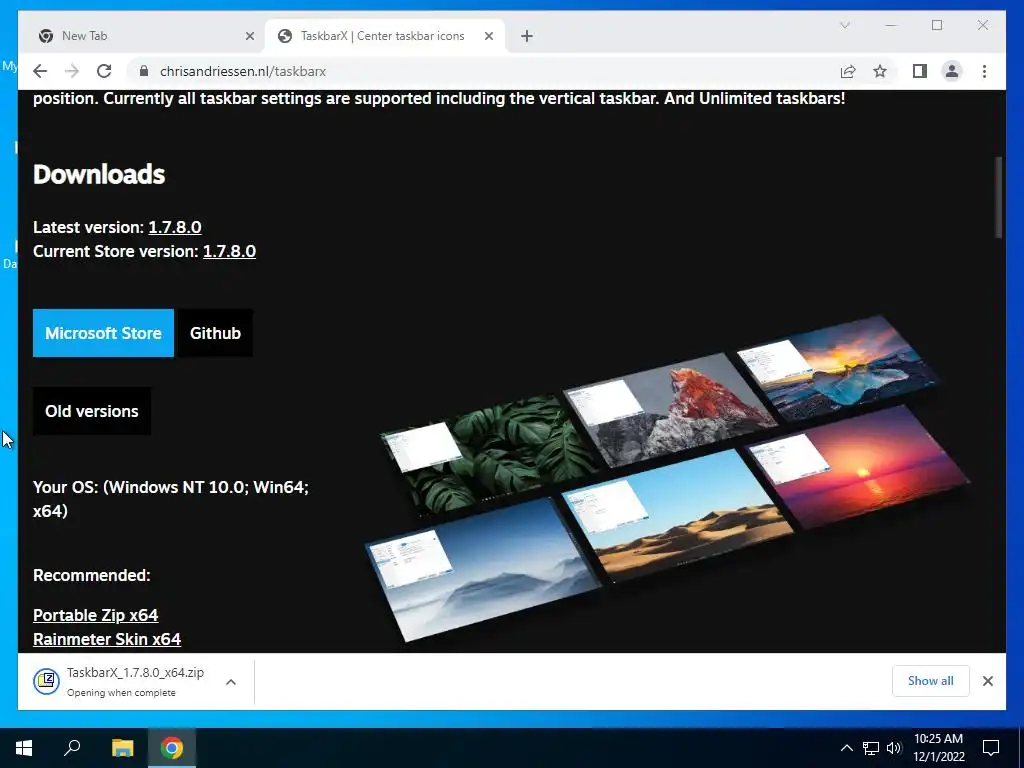Open the Windows Start menu
This screenshot has height=768, width=1024.
[x=24, y=748]
